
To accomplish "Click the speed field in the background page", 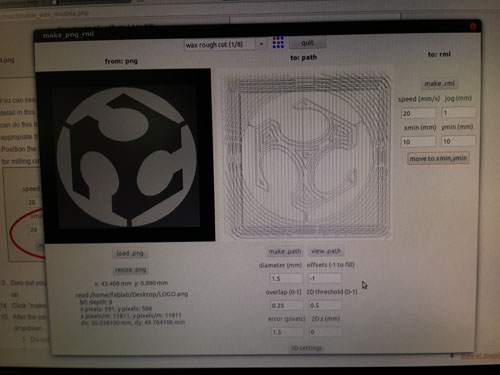I will [x=33, y=202].
